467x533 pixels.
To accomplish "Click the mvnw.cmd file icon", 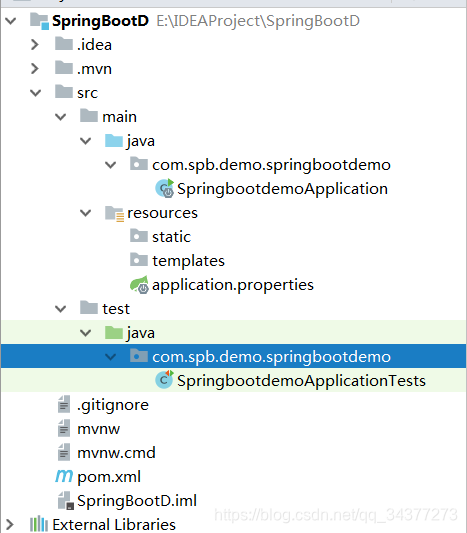I will [64, 452].
